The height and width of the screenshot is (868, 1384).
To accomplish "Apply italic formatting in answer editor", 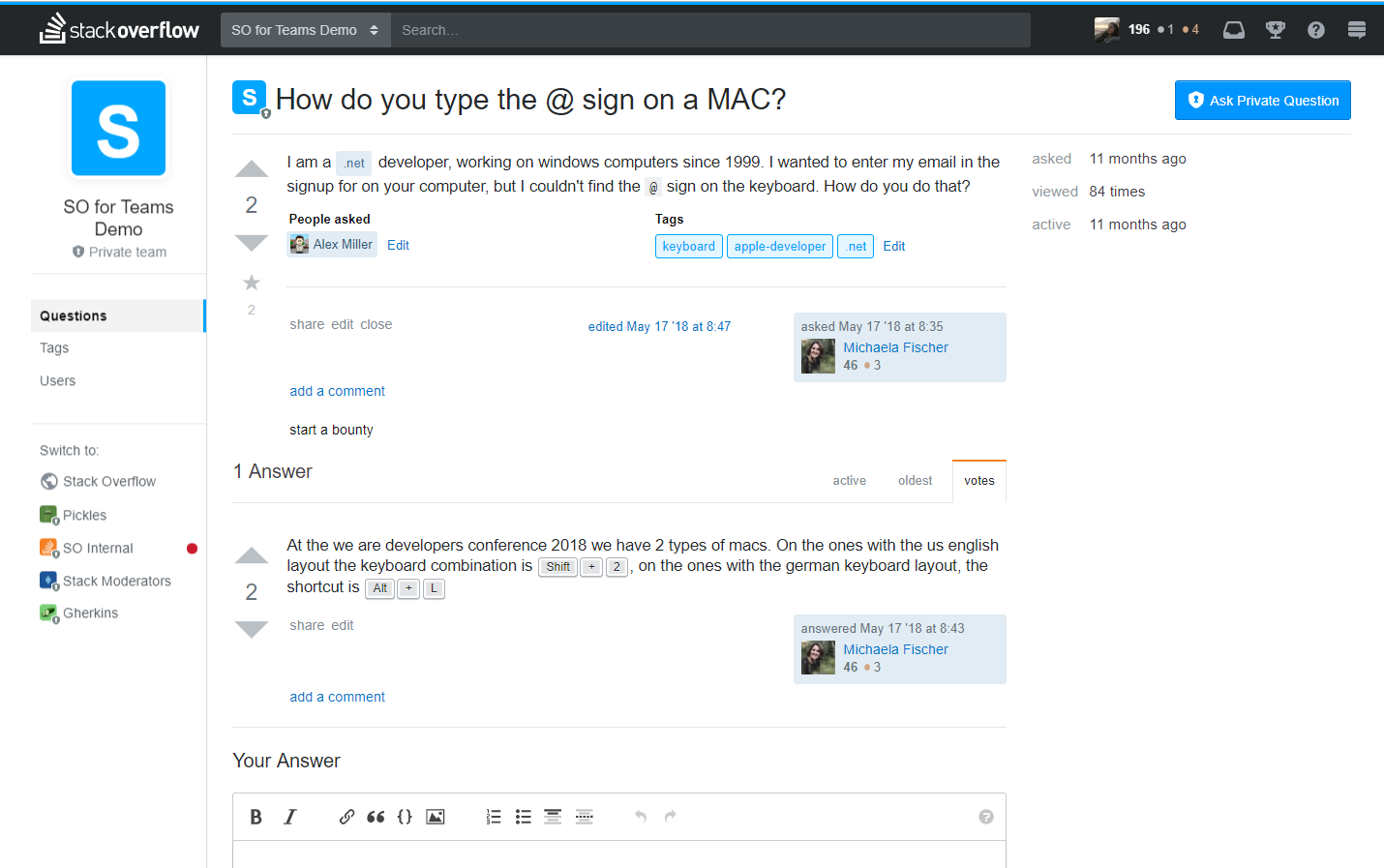I will tap(289, 817).
